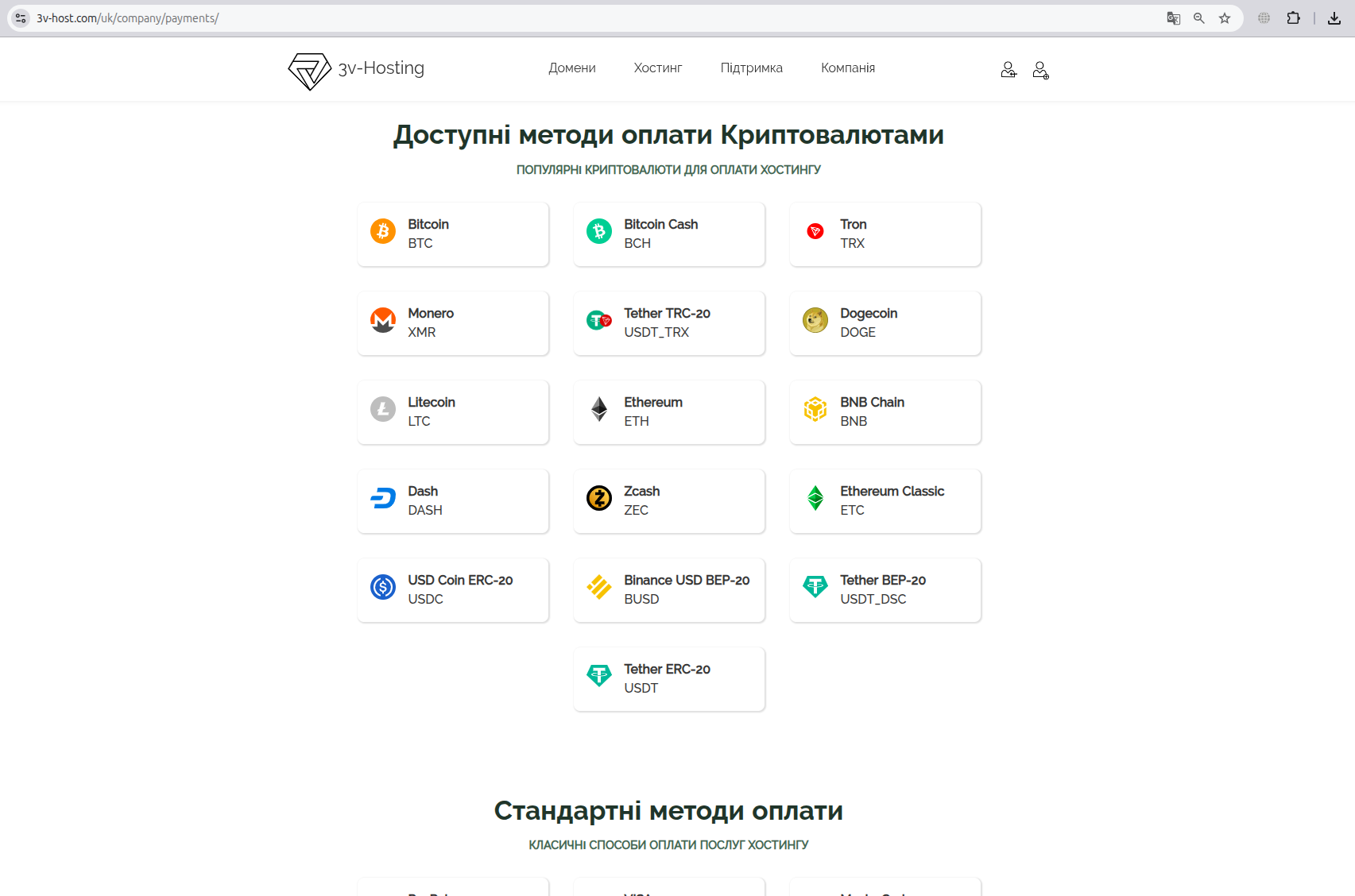This screenshot has width=1355, height=896.
Task: Click the 3v-Hosting diamond logo
Action: coord(309,71)
